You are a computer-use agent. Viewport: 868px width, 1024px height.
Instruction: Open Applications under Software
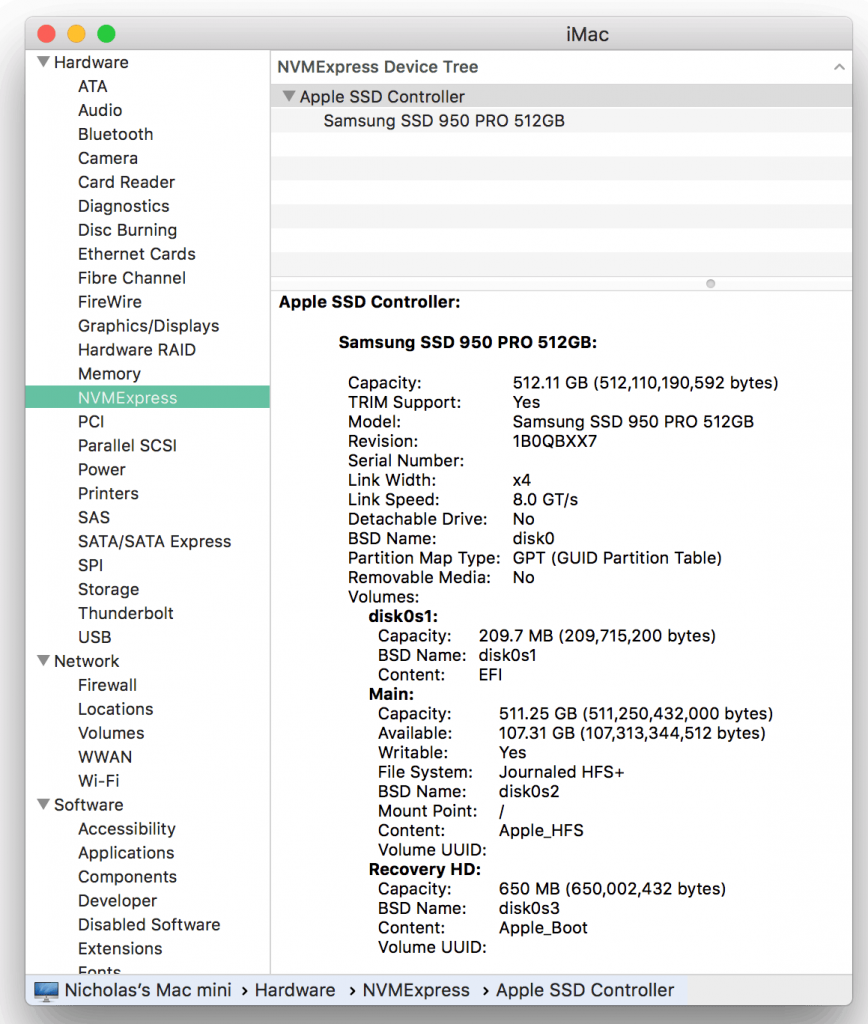click(126, 853)
